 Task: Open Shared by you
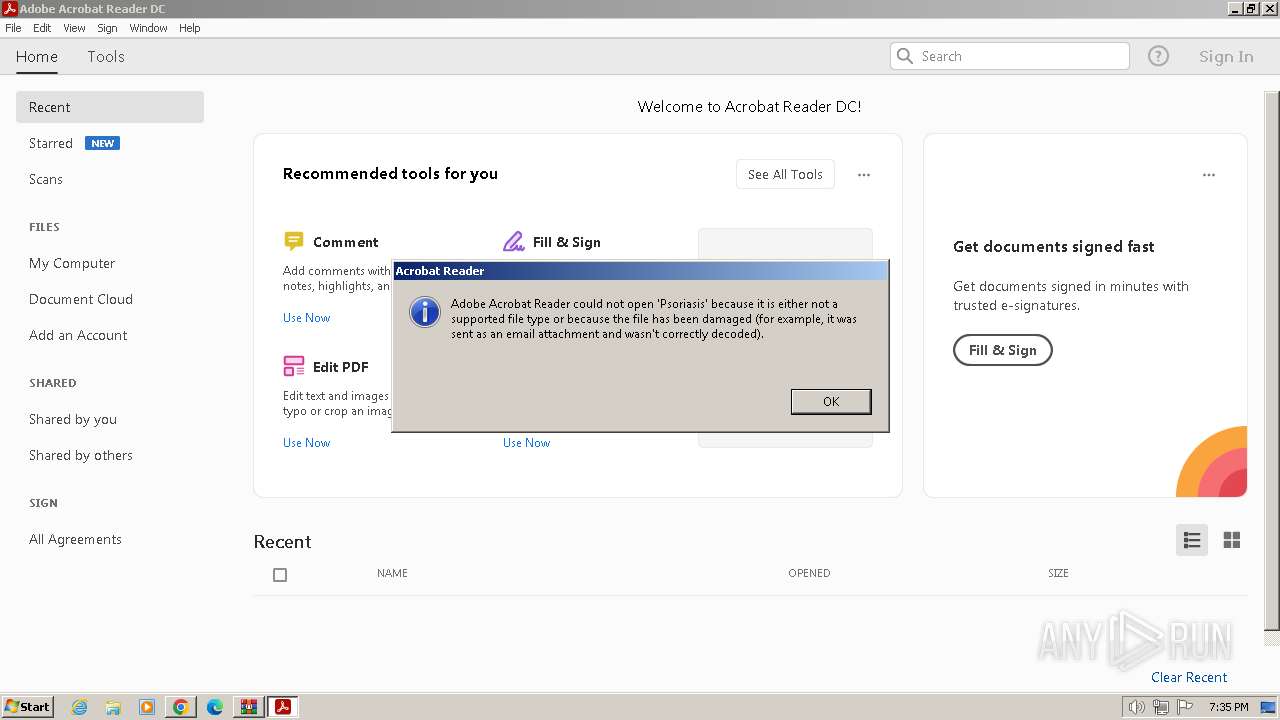73,419
